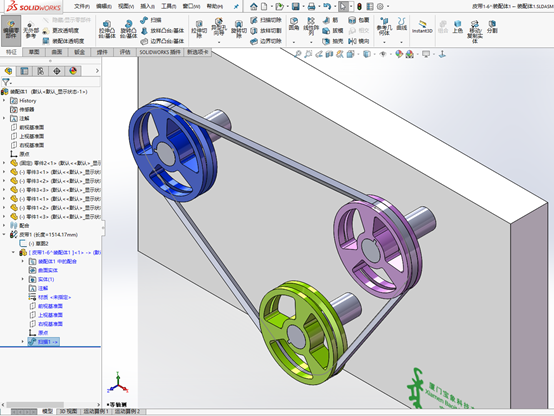Viewport: 554px width, 416px height.
Task: Click the Edit Component (编辑零部件) button
Action: pyautogui.click(x=11, y=30)
